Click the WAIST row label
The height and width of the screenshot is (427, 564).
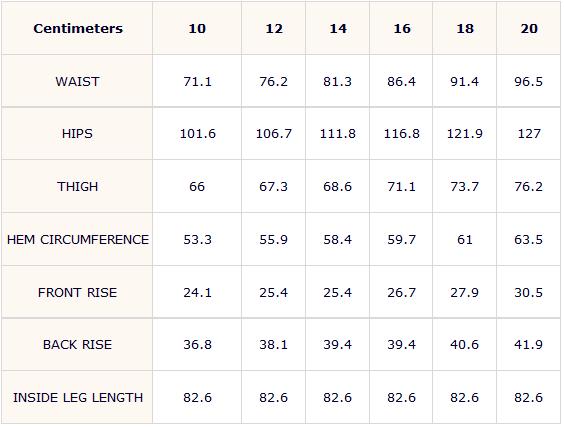point(77,81)
